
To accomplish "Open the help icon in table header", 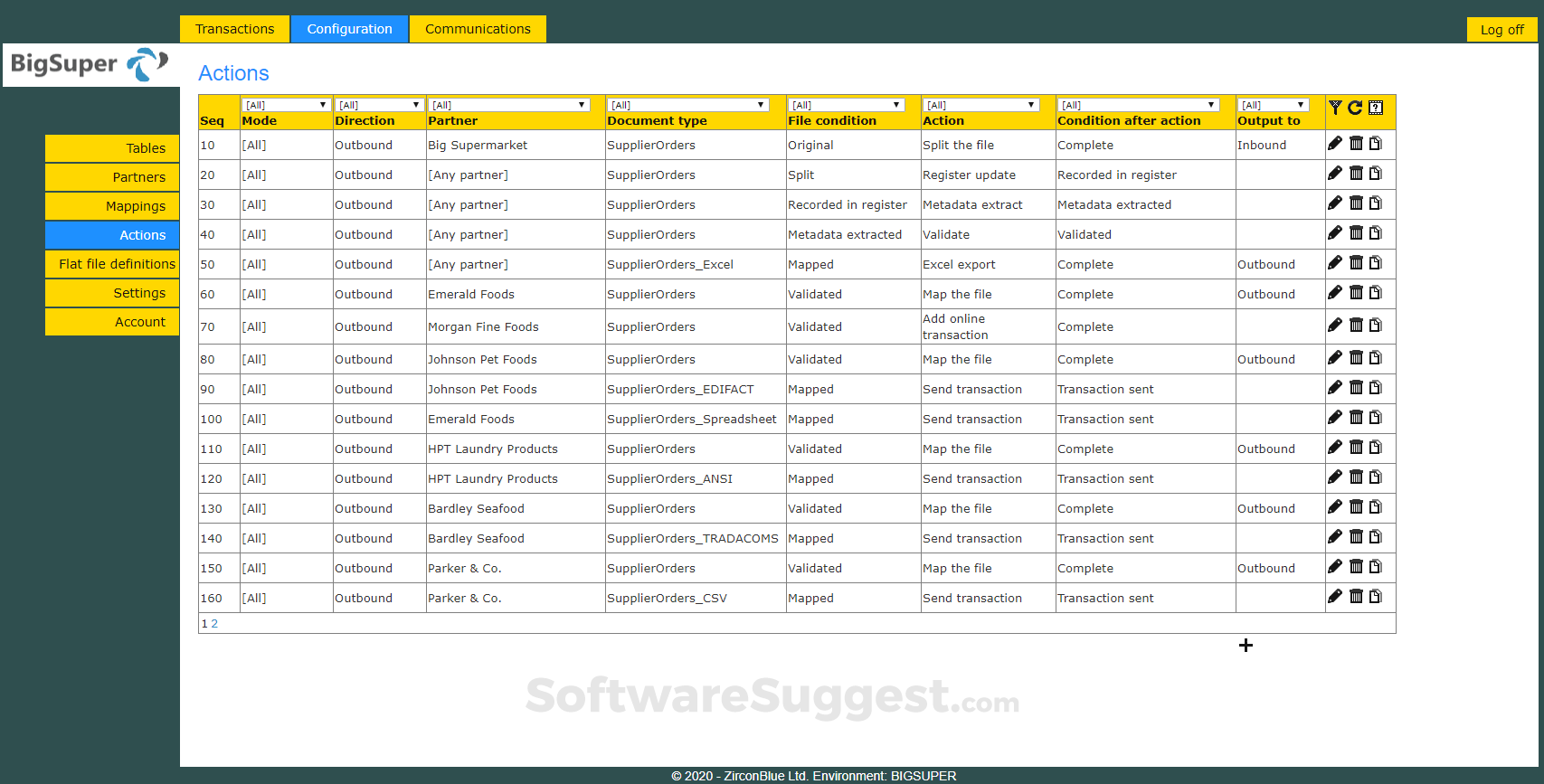I will pyautogui.click(x=1376, y=108).
